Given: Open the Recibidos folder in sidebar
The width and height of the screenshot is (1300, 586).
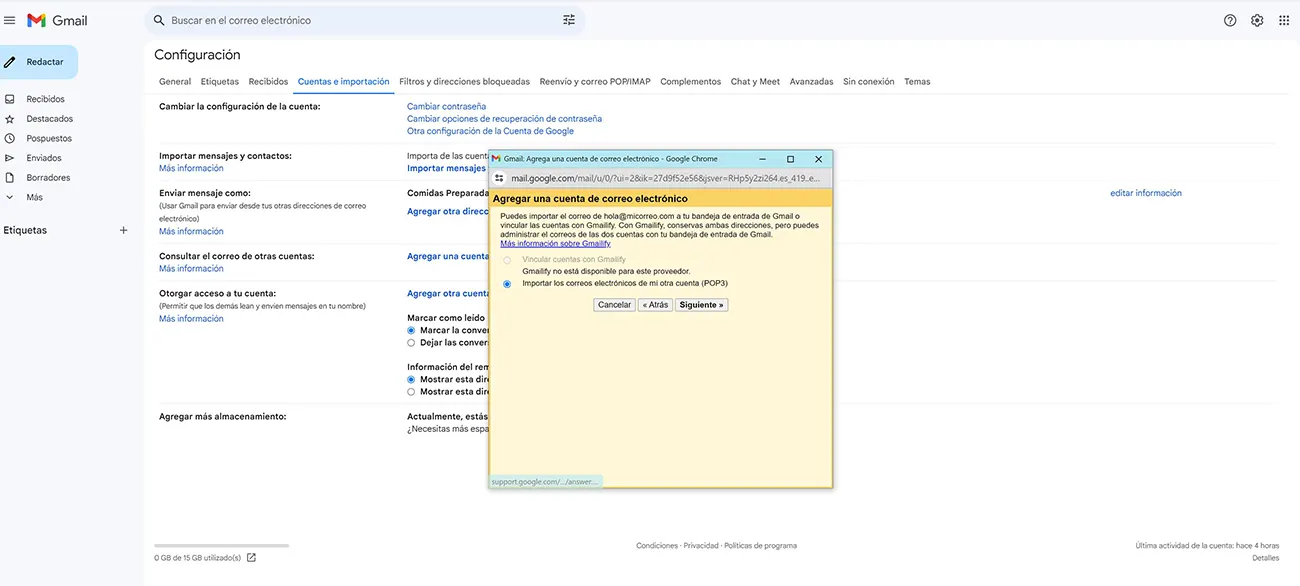Looking at the screenshot, I should [x=45, y=99].
